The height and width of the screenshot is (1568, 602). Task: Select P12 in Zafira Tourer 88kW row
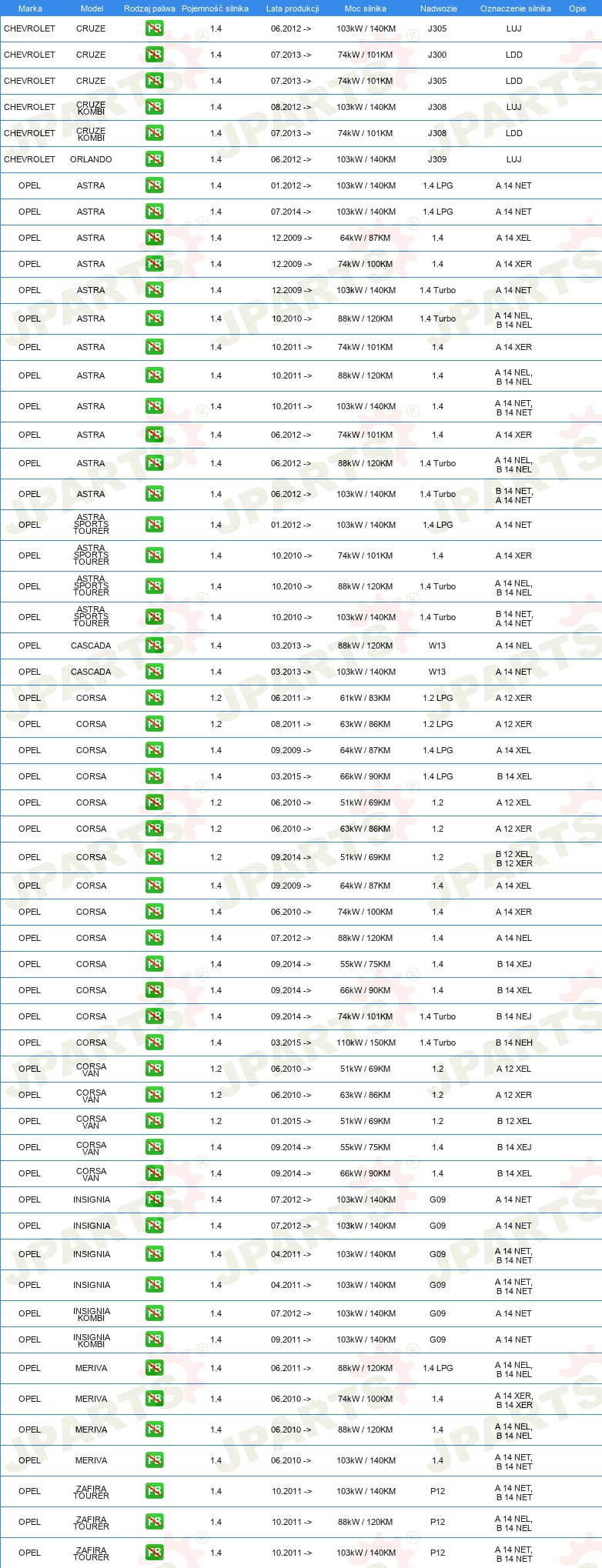click(x=437, y=1522)
